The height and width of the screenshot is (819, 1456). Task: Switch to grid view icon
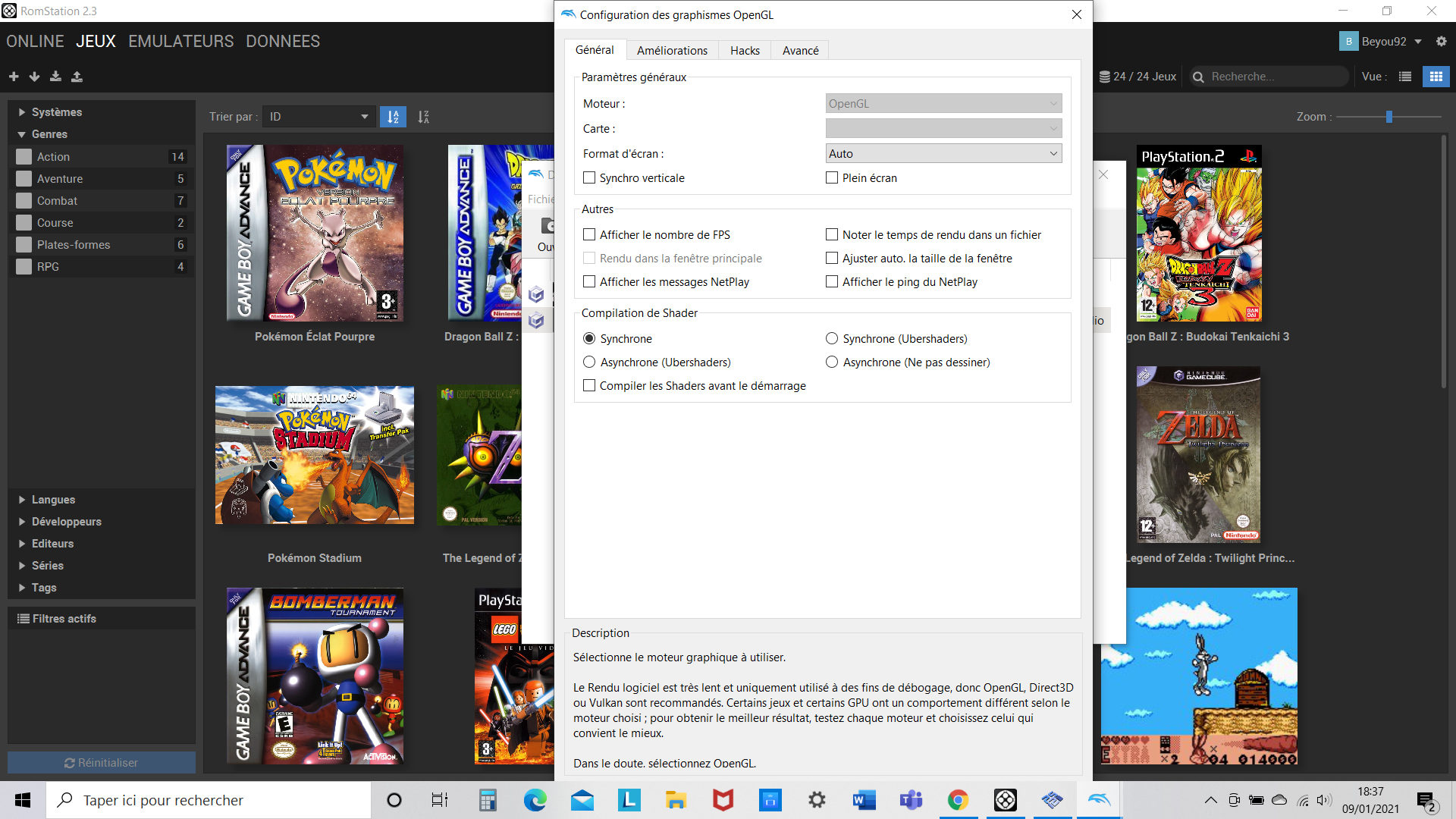click(x=1436, y=77)
